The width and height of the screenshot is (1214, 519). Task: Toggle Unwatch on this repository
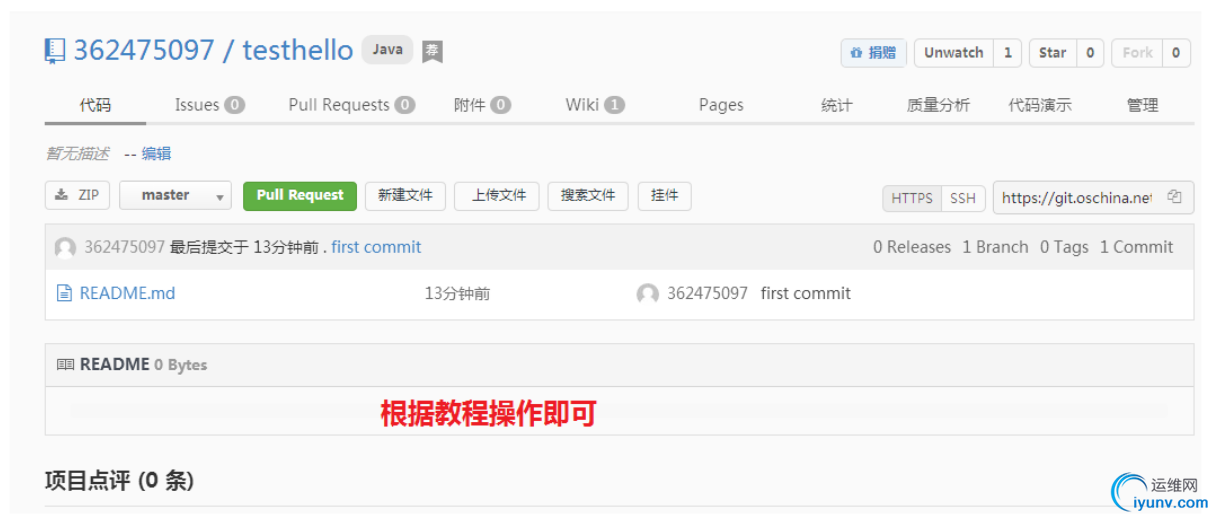pos(953,53)
